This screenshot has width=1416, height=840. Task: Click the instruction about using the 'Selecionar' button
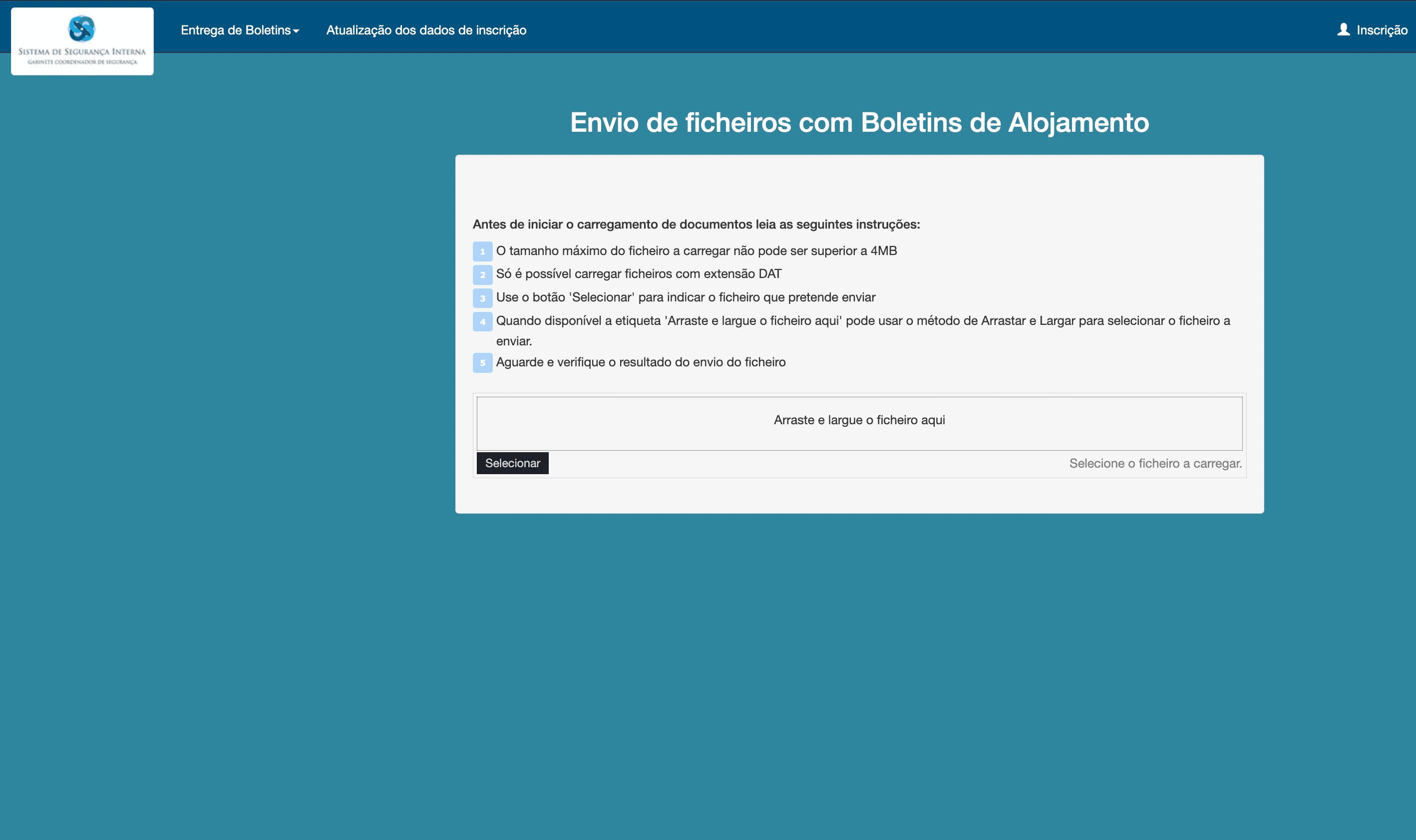(x=686, y=297)
